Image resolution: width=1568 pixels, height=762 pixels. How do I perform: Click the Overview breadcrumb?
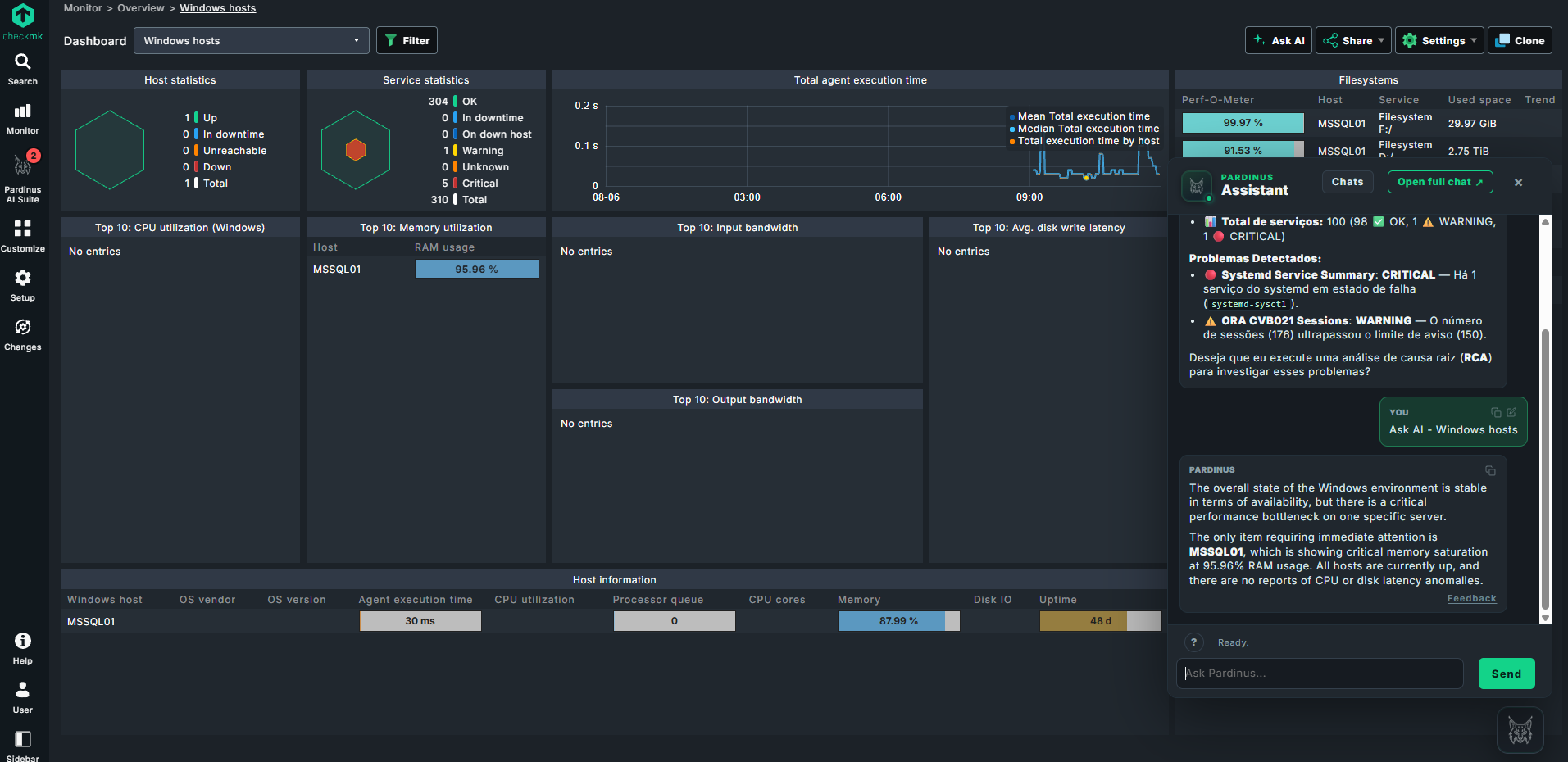(x=141, y=8)
